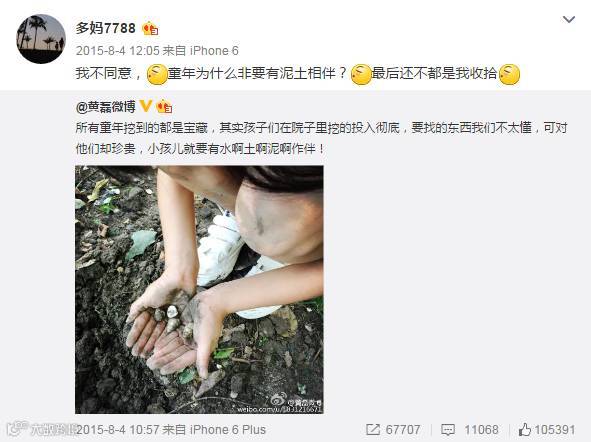Open 多妈7788 profile avatar
The height and width of the screenshot is (442, 591).
pyautogui.click(x=41, y=39)
